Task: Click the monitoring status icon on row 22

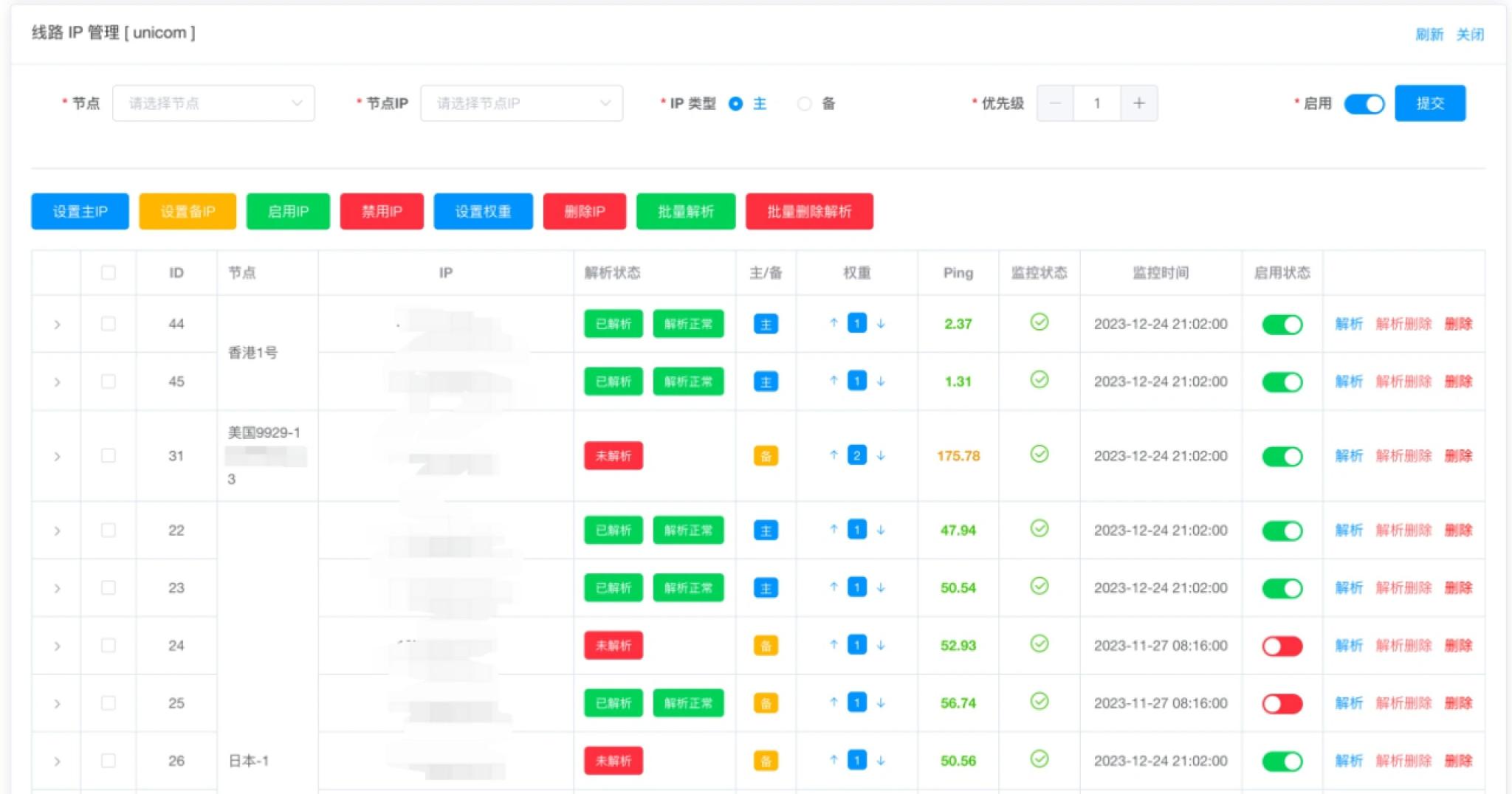Action: pyautogui.click(x=1038, y=530)
